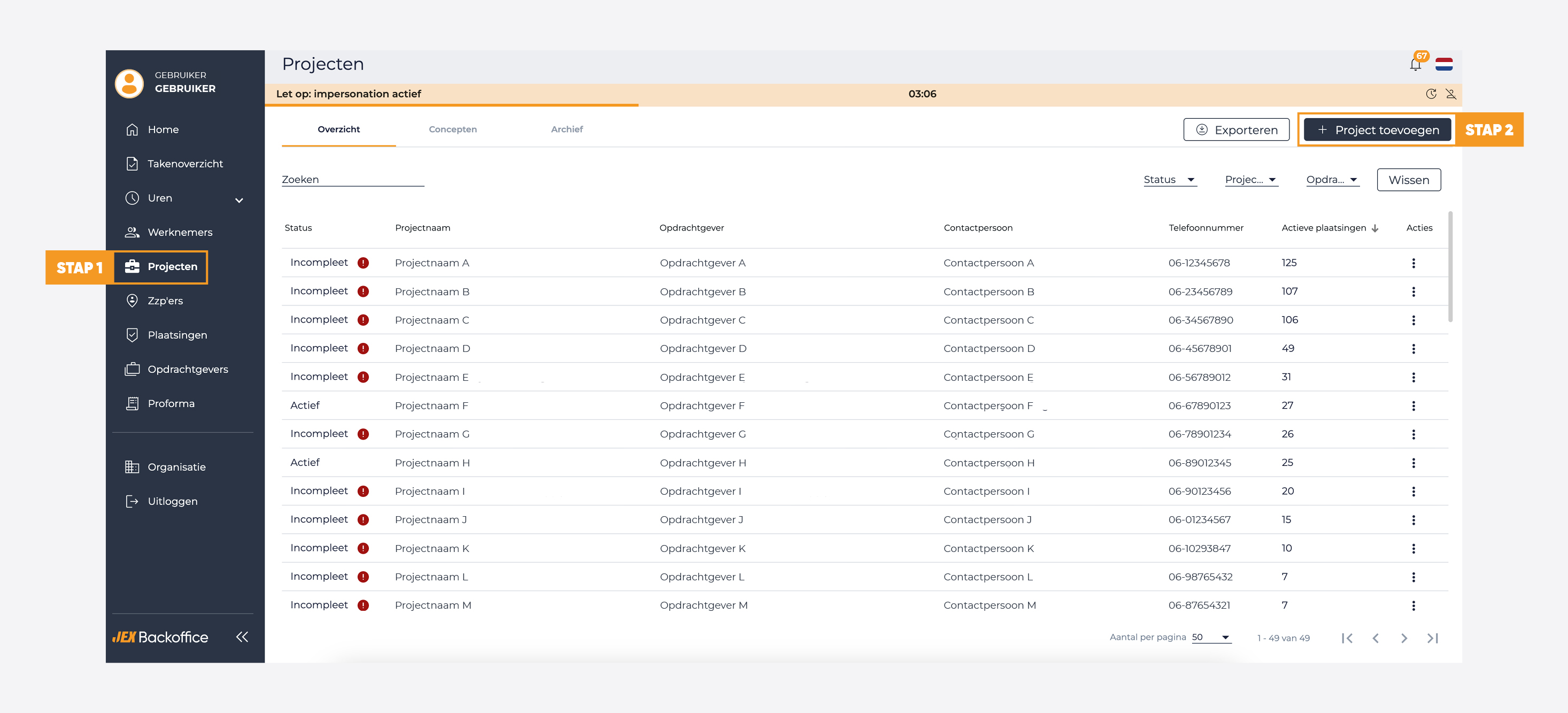The width and height of the screenshot is (1568, 713).
Task: Click the JEX Backoffice logo
Action: tap(160, 637)
